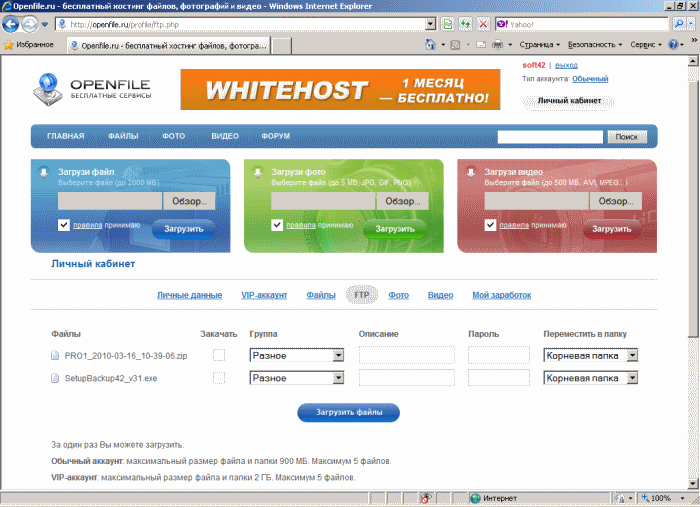Expand the command bar chevron overflow
This screenshot has width=700, height=507.
tap(694, 40)
